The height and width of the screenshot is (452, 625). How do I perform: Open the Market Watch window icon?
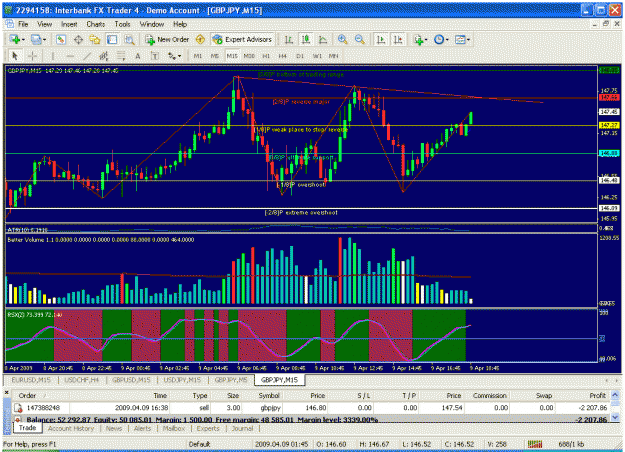[61, 39]
